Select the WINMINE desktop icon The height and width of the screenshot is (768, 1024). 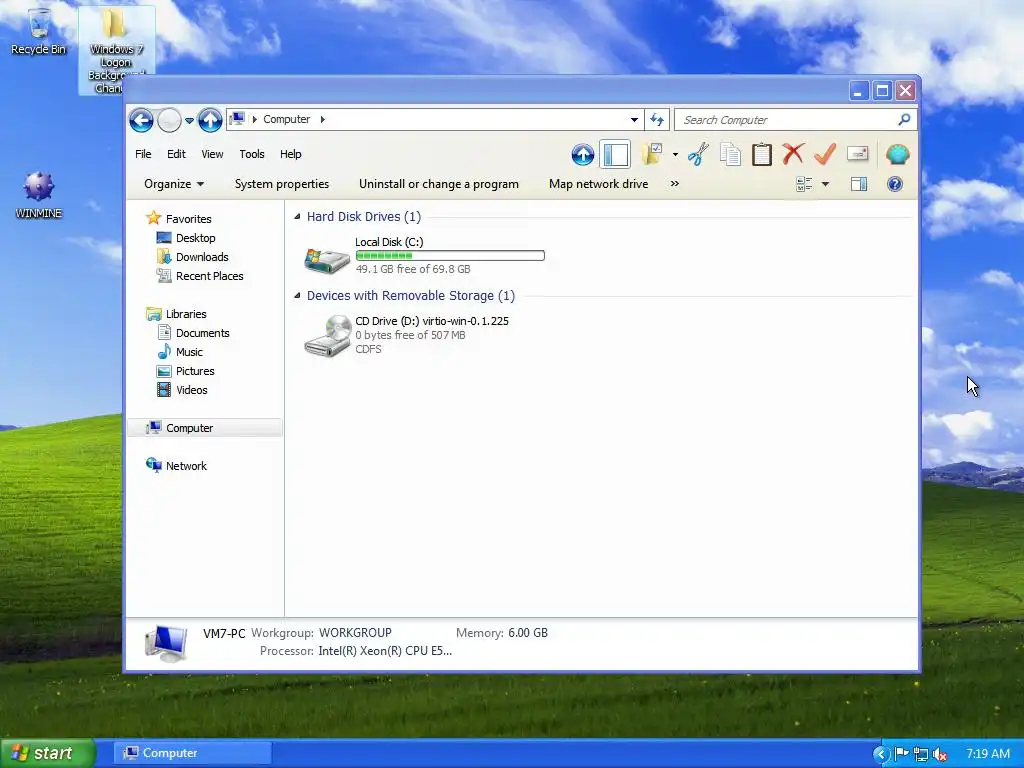coord(39,195)
